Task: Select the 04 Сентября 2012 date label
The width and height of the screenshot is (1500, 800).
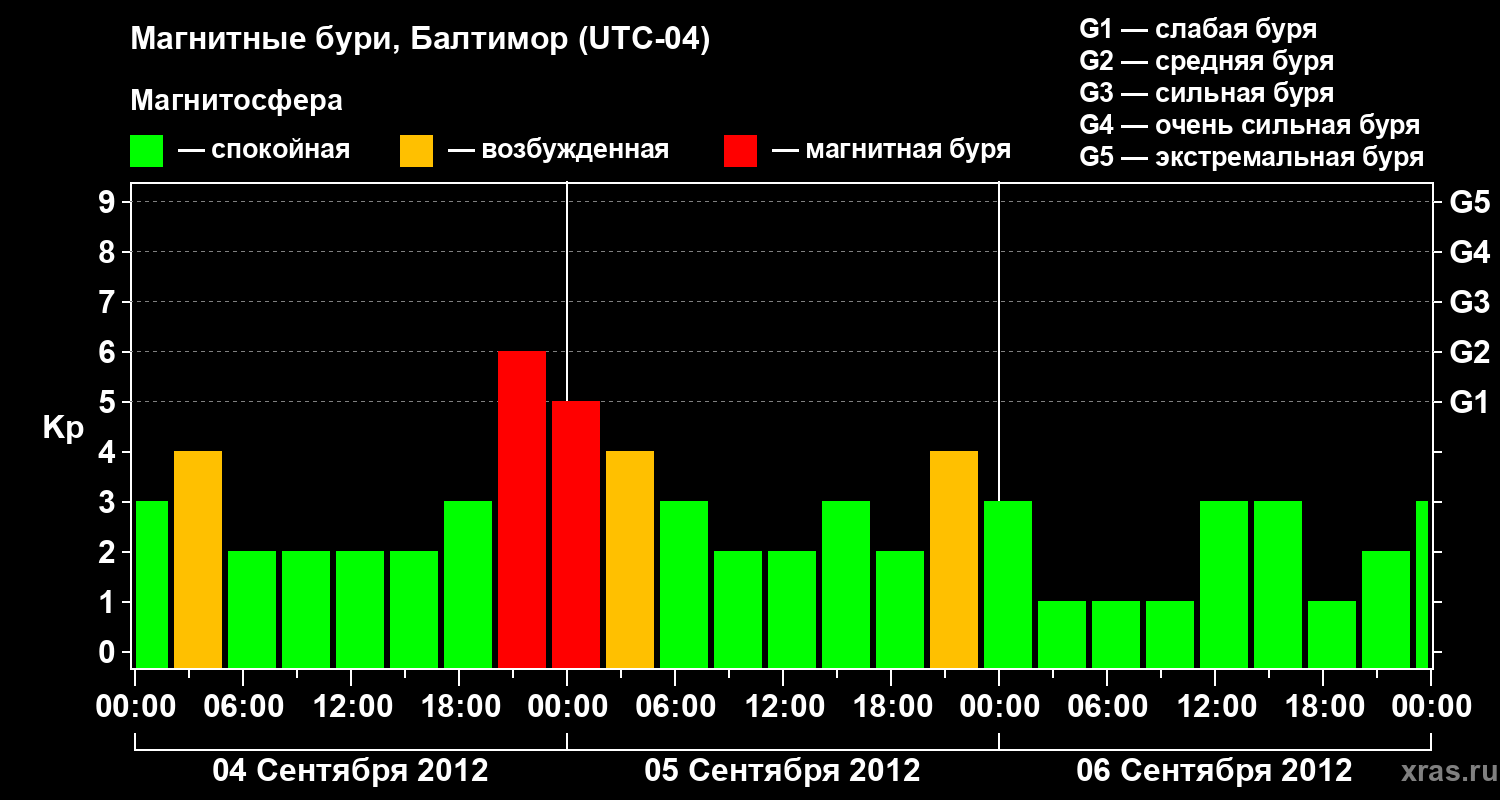Action: click(x=351, y=771)
